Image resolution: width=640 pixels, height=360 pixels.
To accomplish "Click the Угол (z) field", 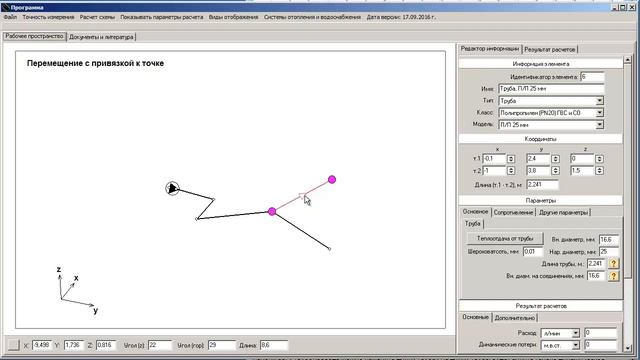I will pyautogui.click(x=160, y=345).
